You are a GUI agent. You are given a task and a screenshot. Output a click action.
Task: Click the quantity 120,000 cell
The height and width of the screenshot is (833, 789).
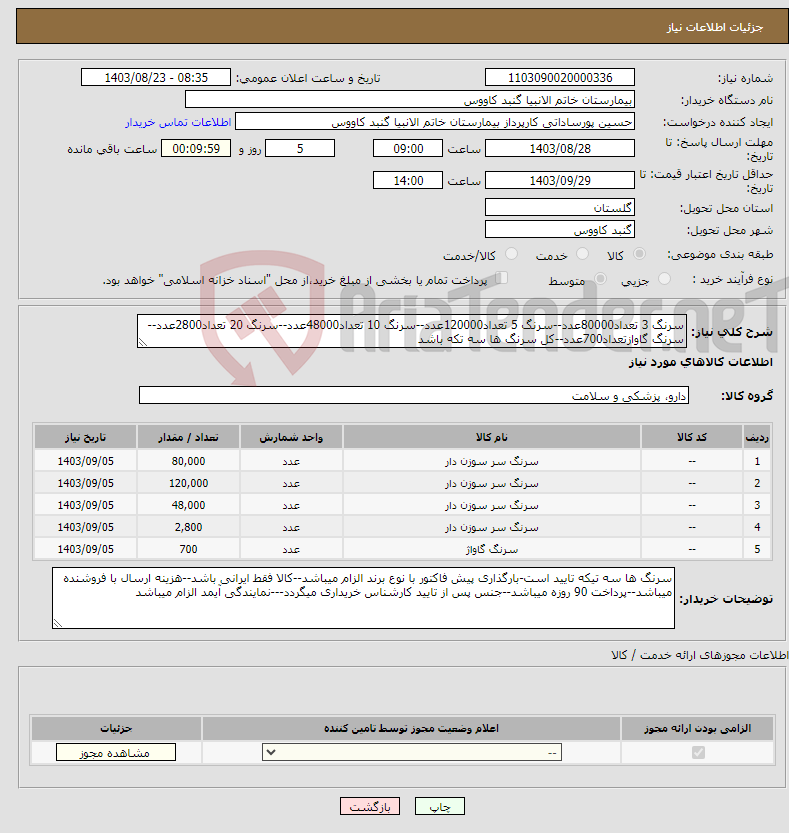coord(188,483)
